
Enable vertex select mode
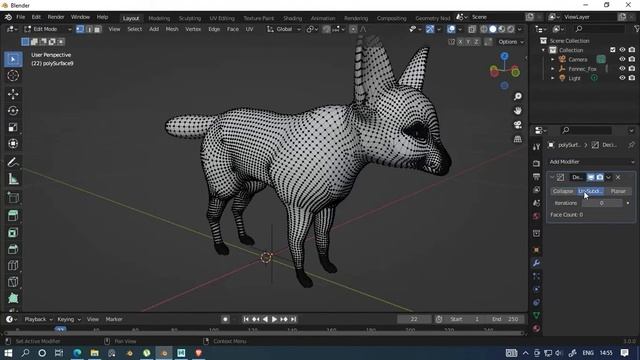(80, 29)
